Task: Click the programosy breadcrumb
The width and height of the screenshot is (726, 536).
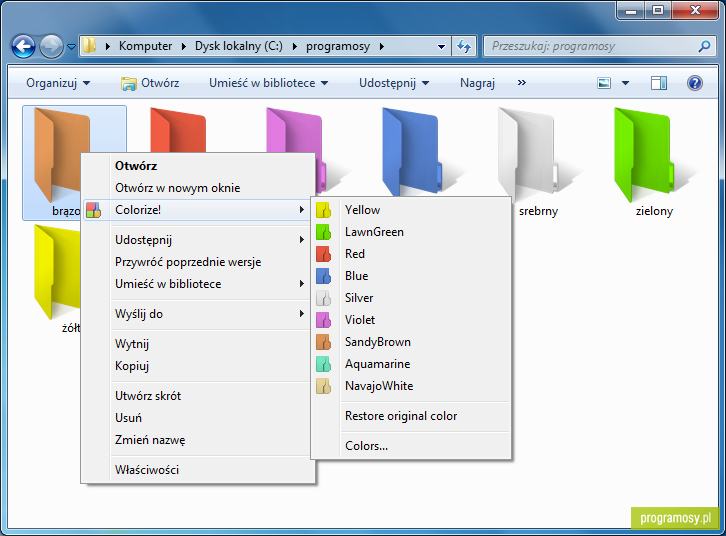Action: (x=338, y=46)
